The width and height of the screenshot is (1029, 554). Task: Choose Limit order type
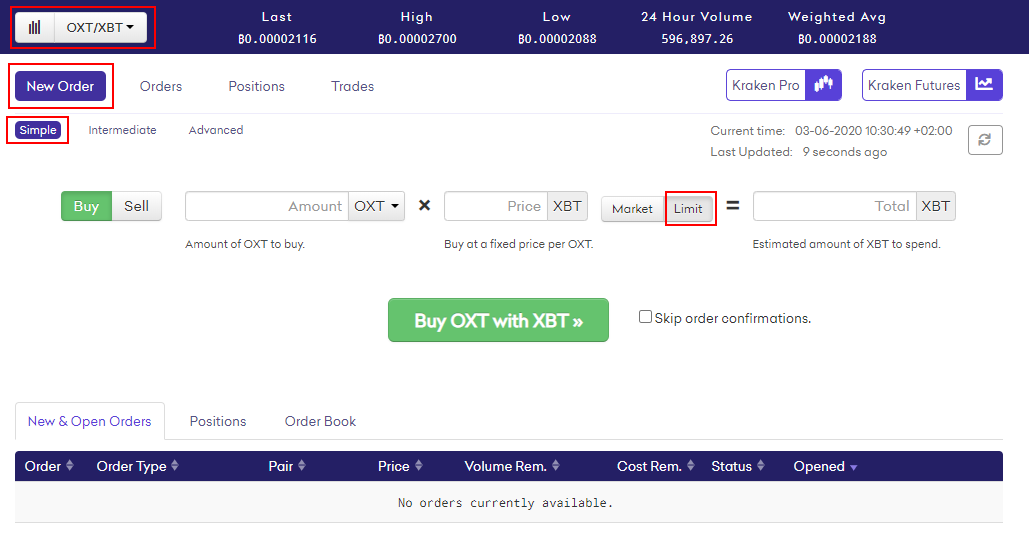click(688, 209)
